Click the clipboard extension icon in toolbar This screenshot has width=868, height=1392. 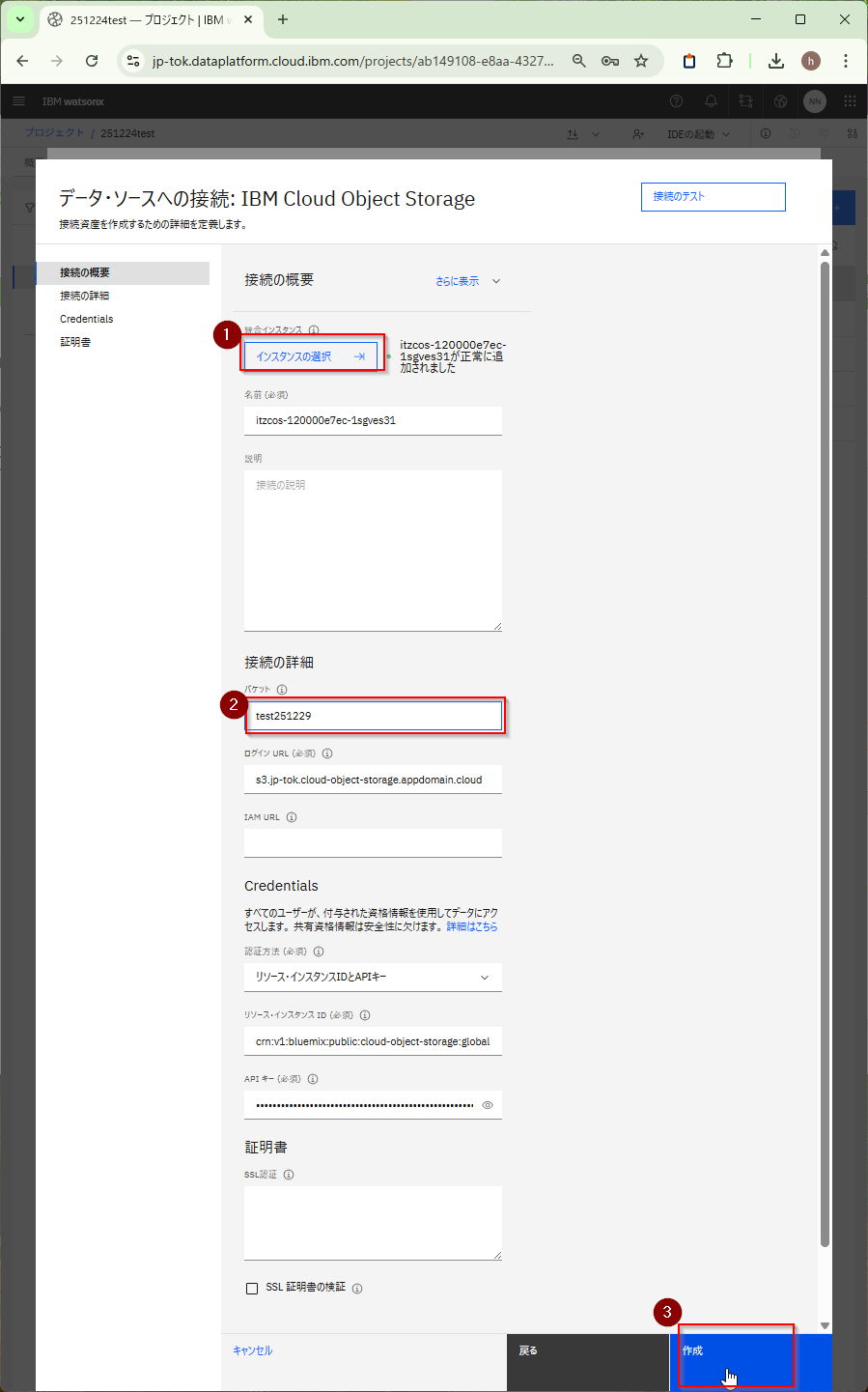689,61
